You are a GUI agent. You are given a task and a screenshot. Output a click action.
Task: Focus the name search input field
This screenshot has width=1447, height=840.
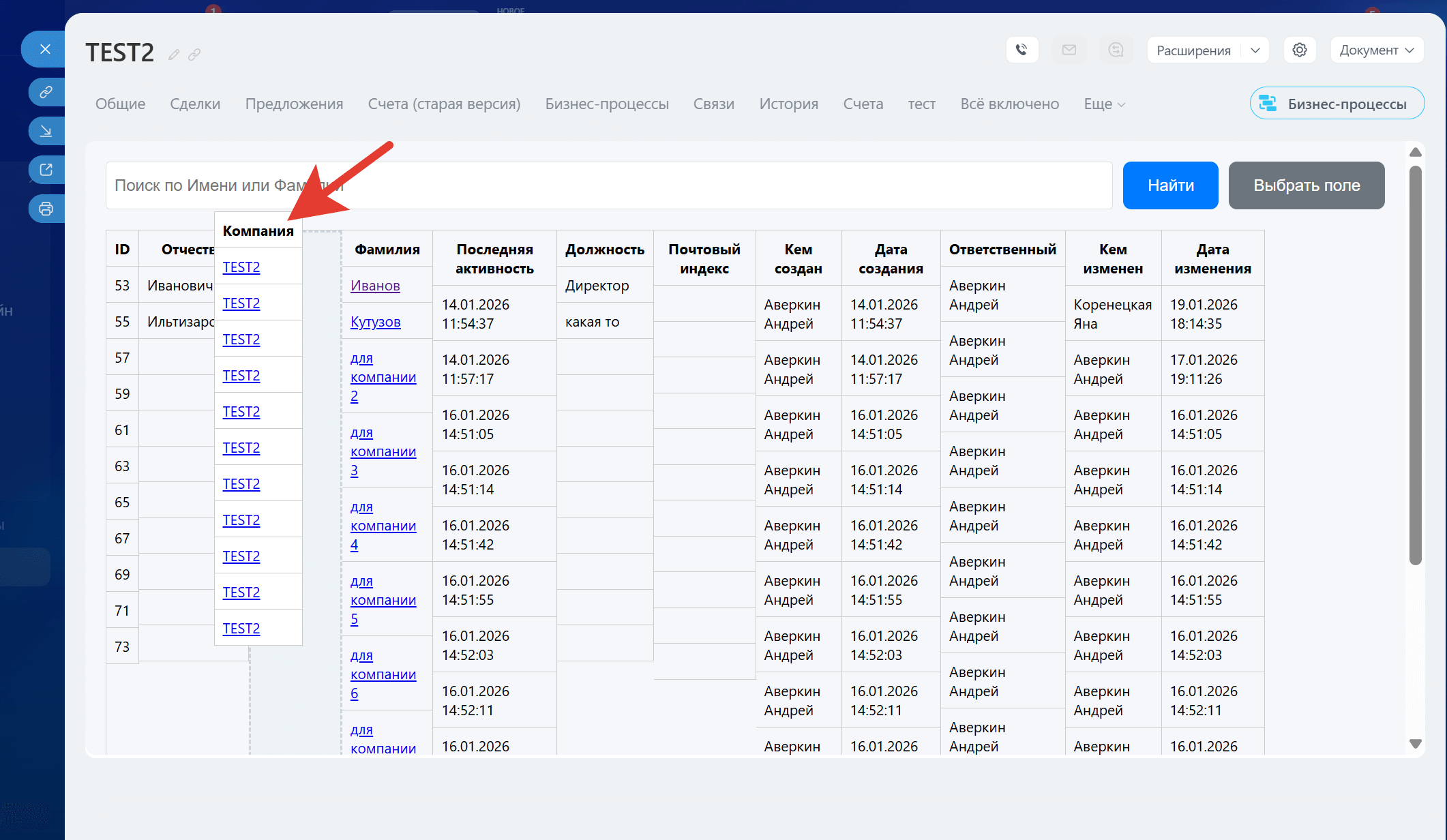coord(608,185)
